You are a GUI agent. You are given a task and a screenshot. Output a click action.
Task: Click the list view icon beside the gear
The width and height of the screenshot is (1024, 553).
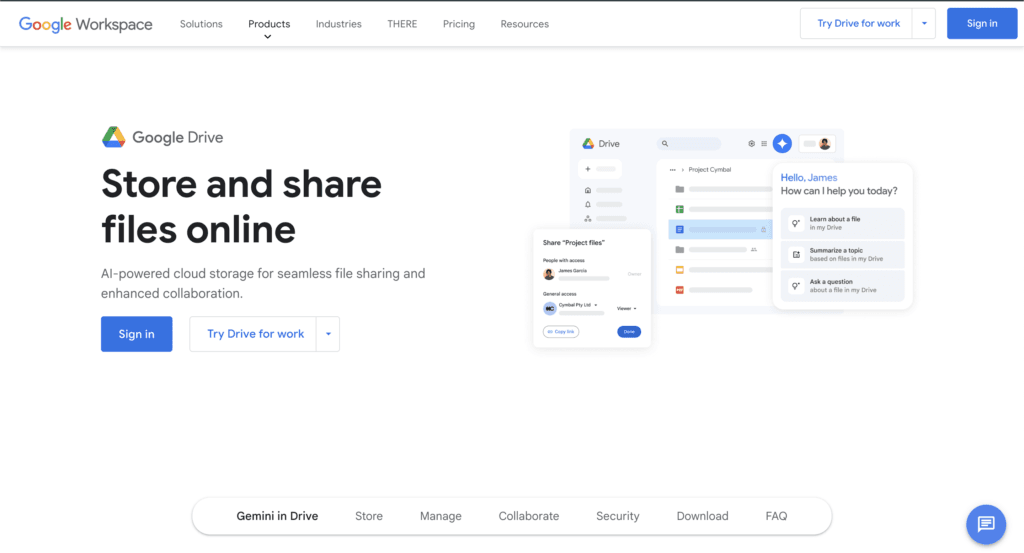(764, 144)
